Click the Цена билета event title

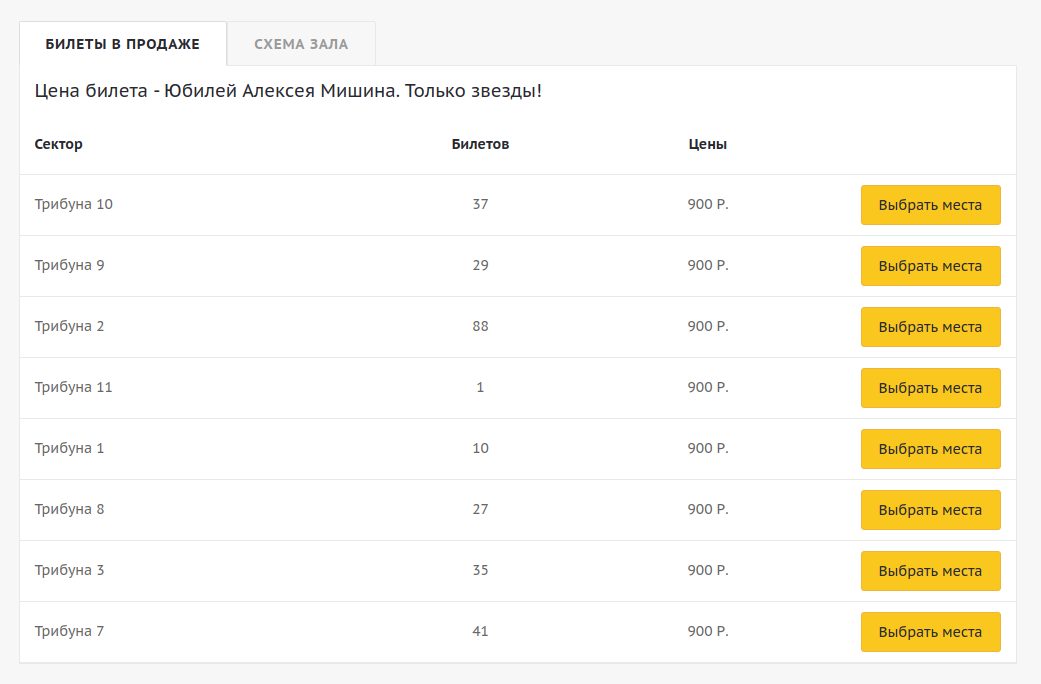click(288, 92)
